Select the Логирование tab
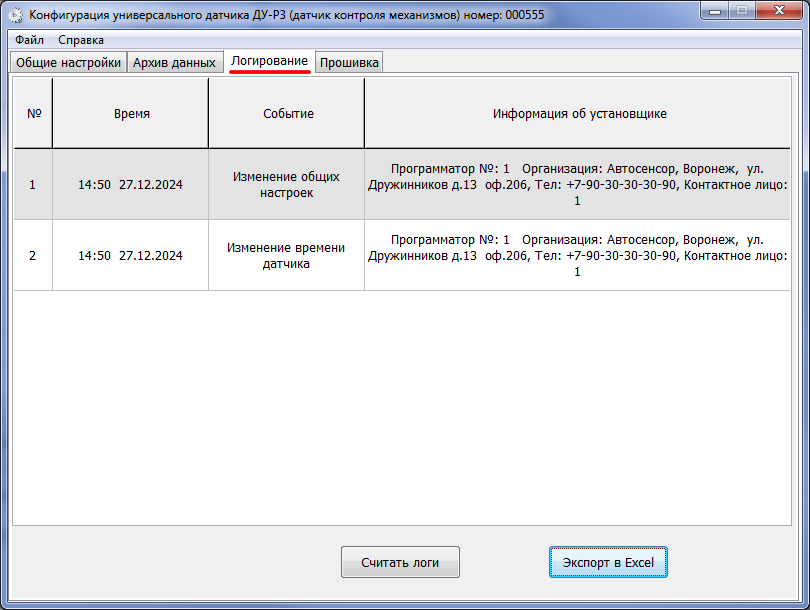810x610 pixels. (x=269, y=61)
